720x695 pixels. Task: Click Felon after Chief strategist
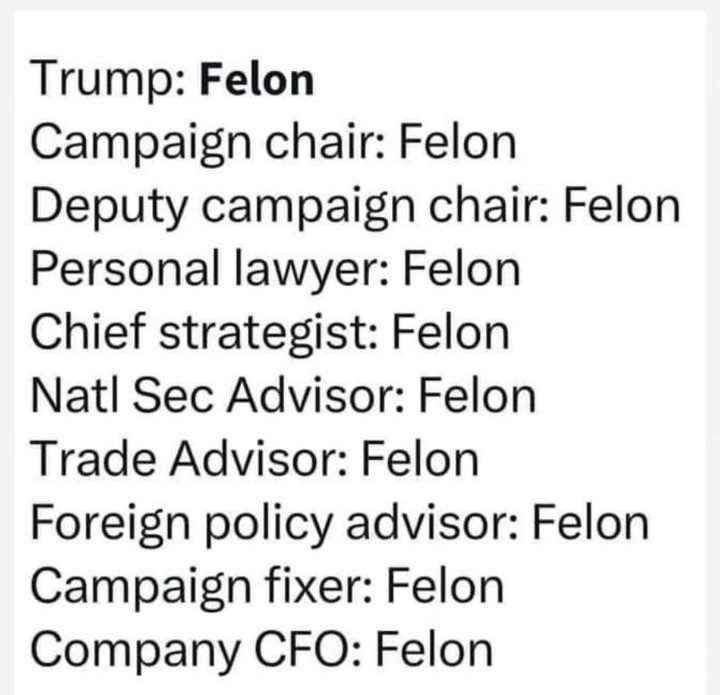coord(450,333)
